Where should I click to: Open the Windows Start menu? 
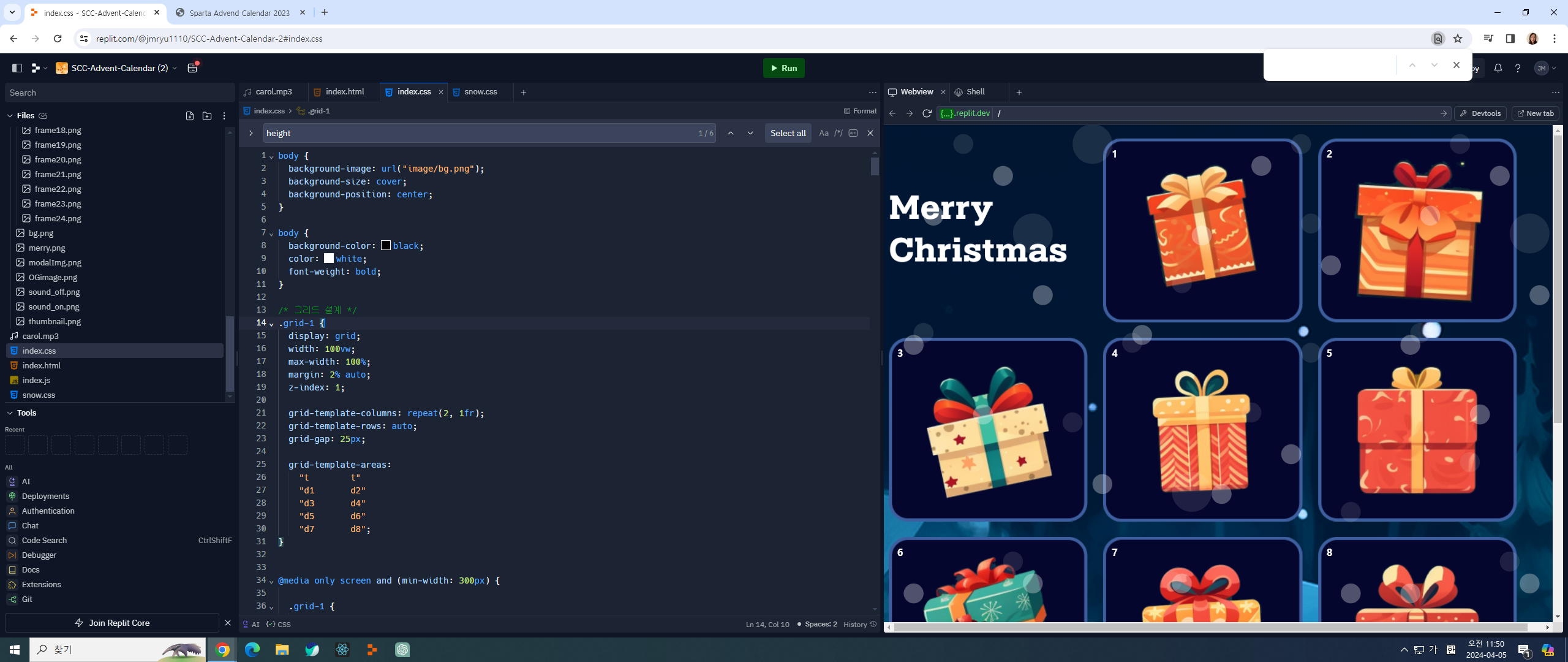[15, 650]
